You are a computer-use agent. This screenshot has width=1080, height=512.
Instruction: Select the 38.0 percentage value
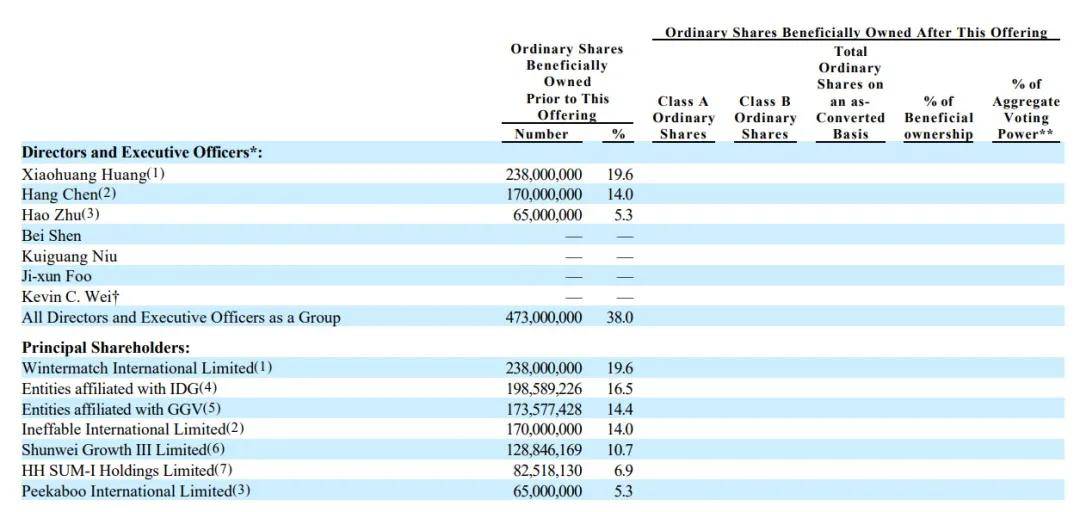pyautogui.click(x=619, y=318)
